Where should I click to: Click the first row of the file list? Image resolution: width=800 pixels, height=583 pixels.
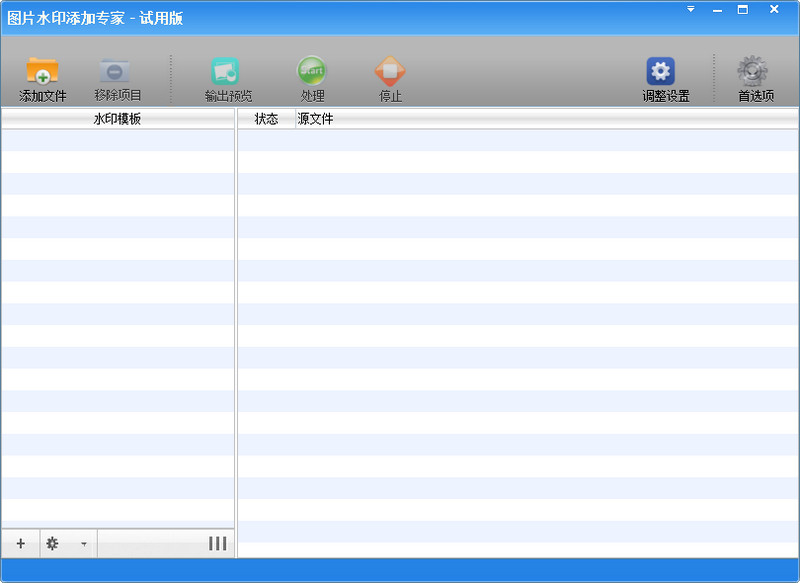517,140
